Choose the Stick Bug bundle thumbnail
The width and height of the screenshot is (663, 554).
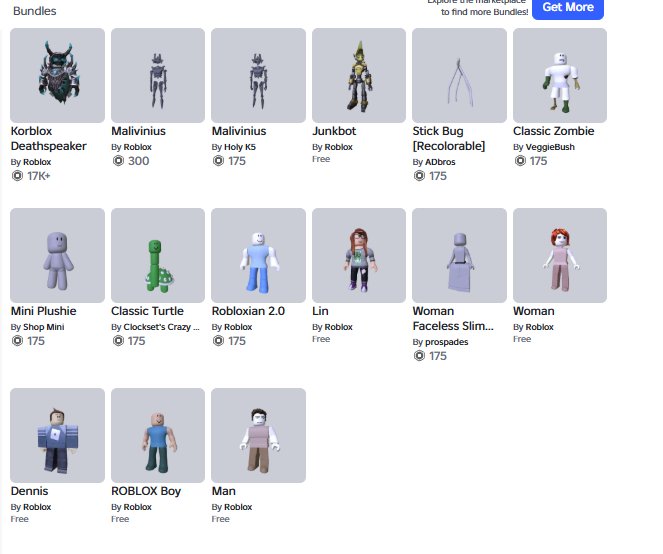click(x=459, y=75)
